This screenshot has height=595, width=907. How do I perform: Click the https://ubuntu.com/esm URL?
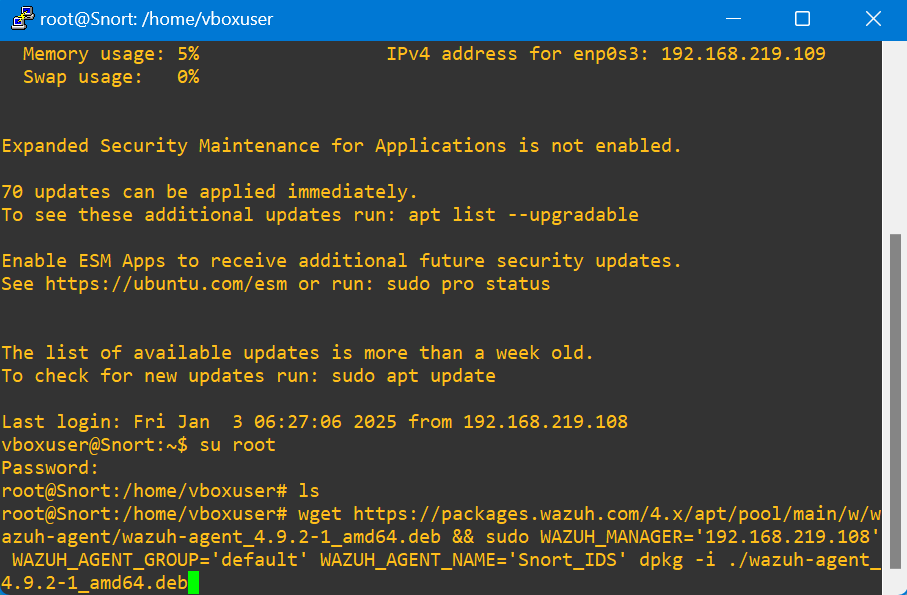166,284
